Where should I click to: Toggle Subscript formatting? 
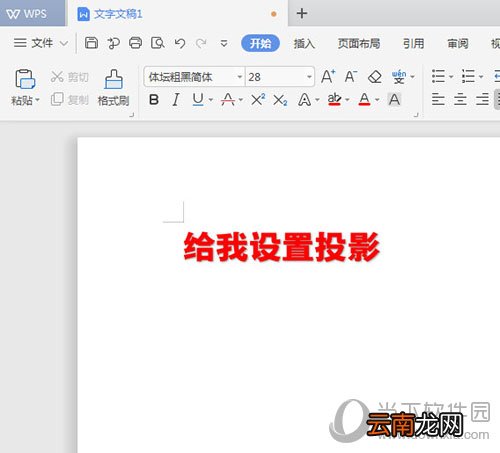click(x=280, y=100)
